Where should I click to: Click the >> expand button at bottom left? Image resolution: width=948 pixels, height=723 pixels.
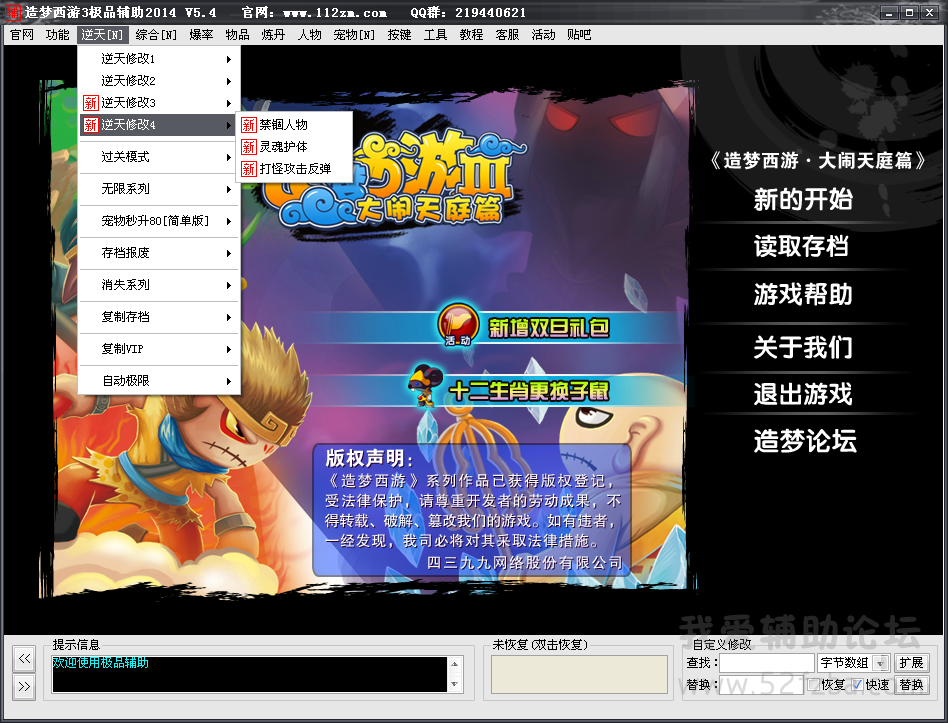click(x=24, y=687)
